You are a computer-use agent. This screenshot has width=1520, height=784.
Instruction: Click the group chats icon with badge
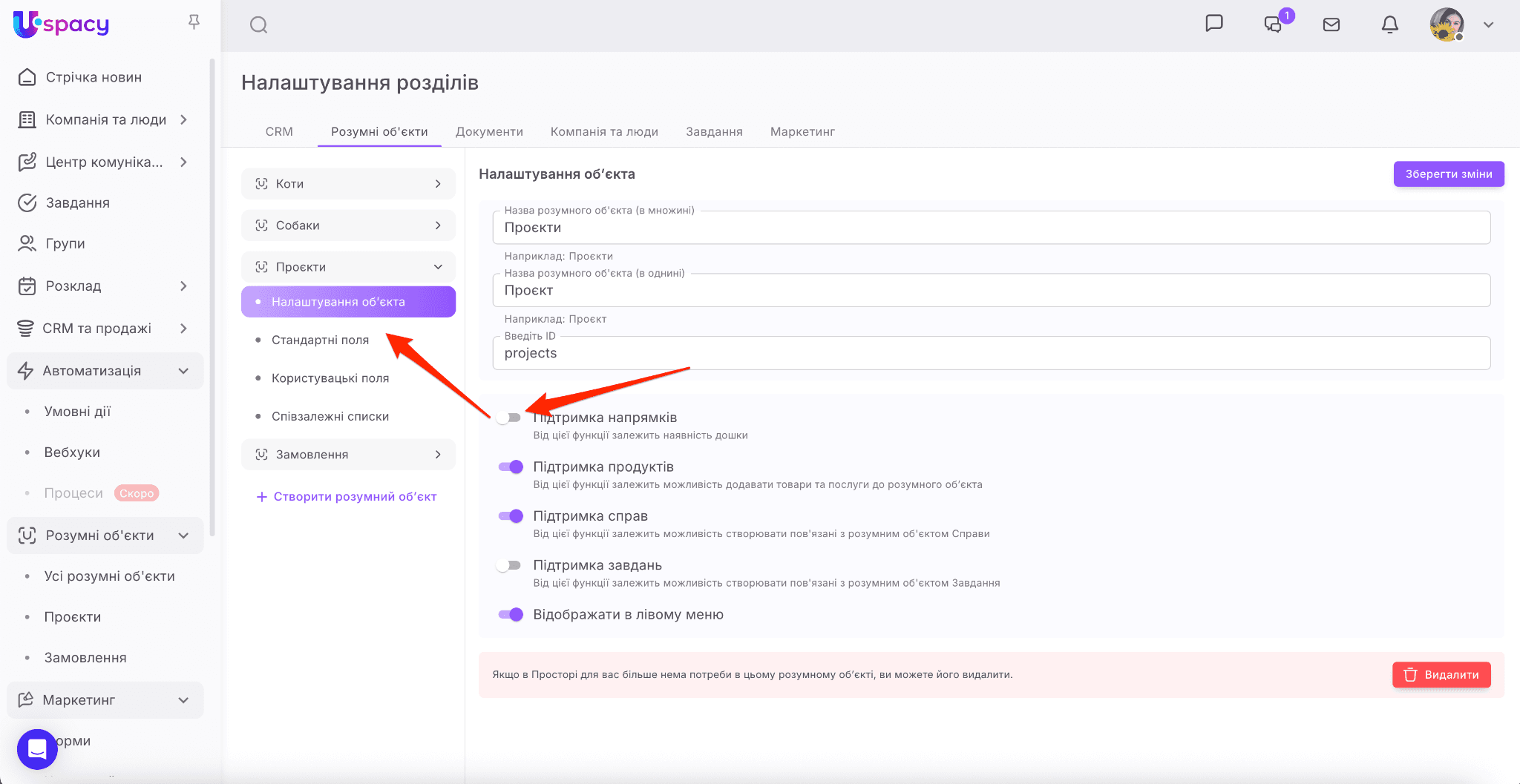click(x=1274, y=24)
